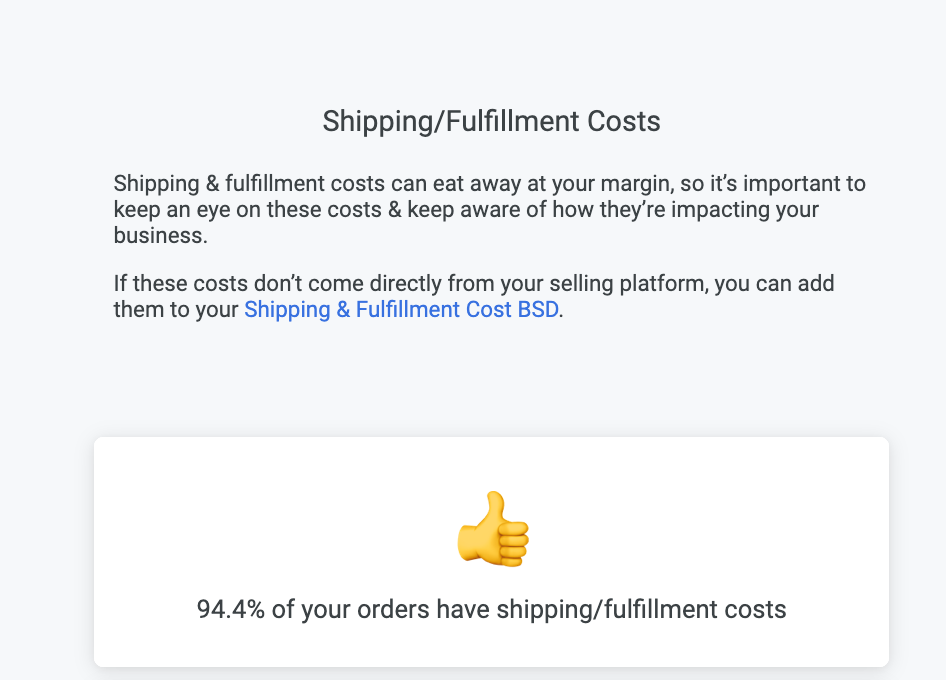Image resolution: width=946 pixels, height=680 pixels.
Task: Click the thumbs-up emoji icon
Action: point(492,528)
